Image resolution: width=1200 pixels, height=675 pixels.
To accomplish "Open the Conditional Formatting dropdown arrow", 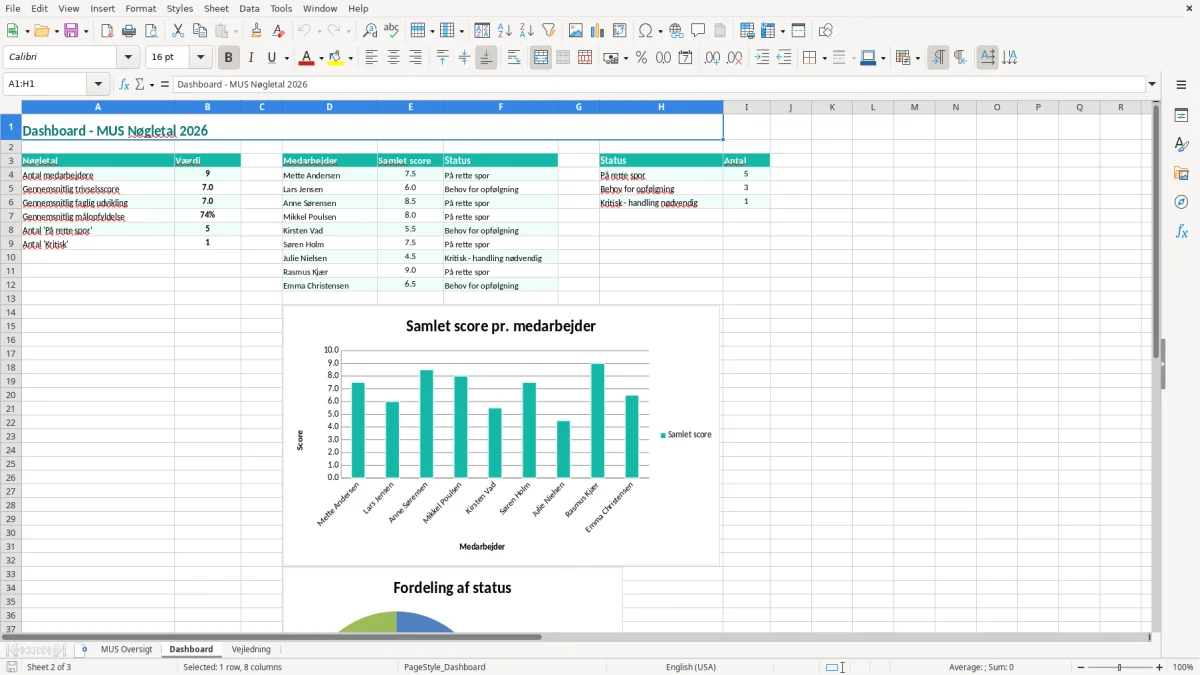I will tap(916, 58).
